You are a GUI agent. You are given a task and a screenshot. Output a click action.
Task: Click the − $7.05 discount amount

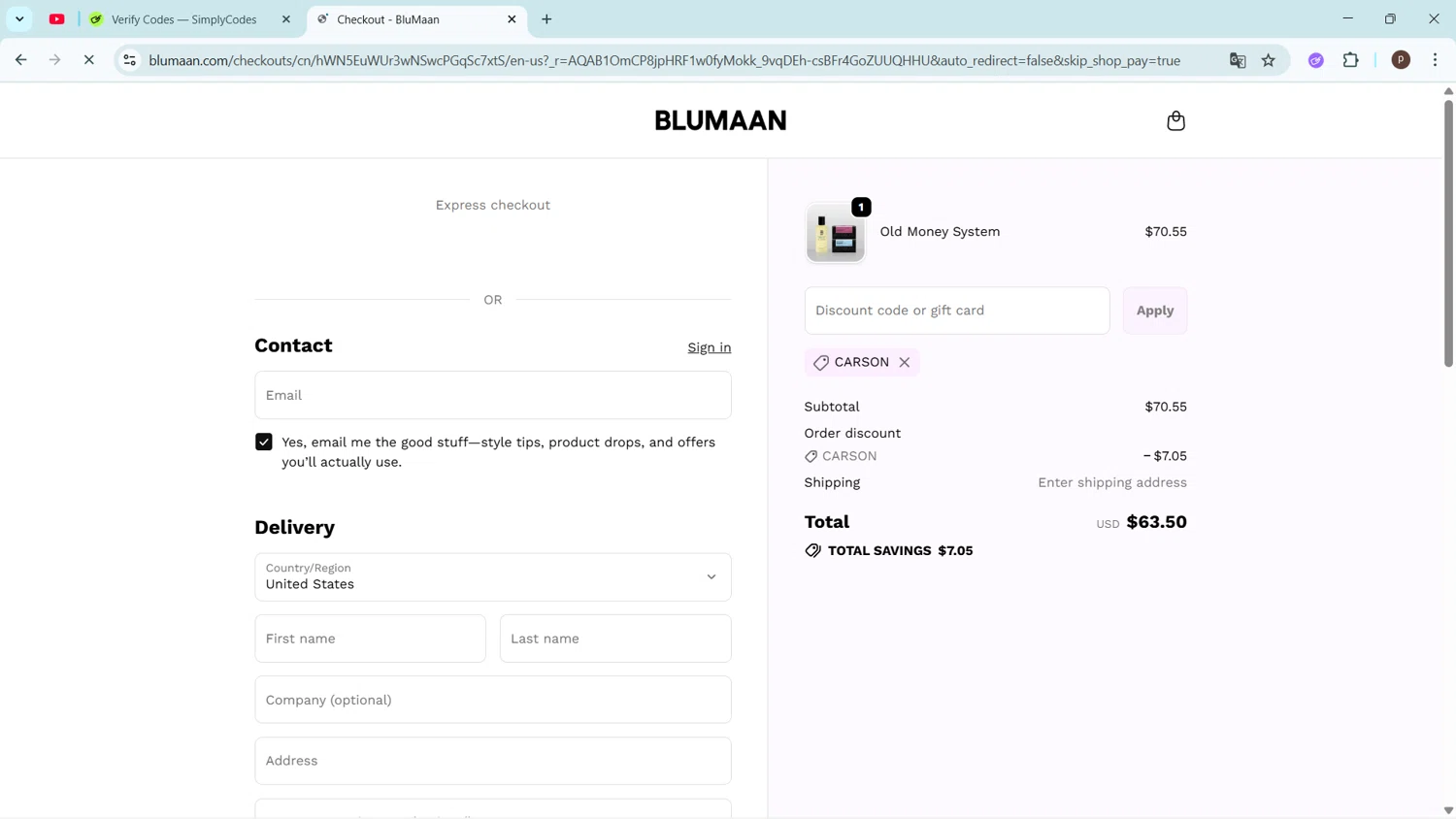click(1164, 456)
